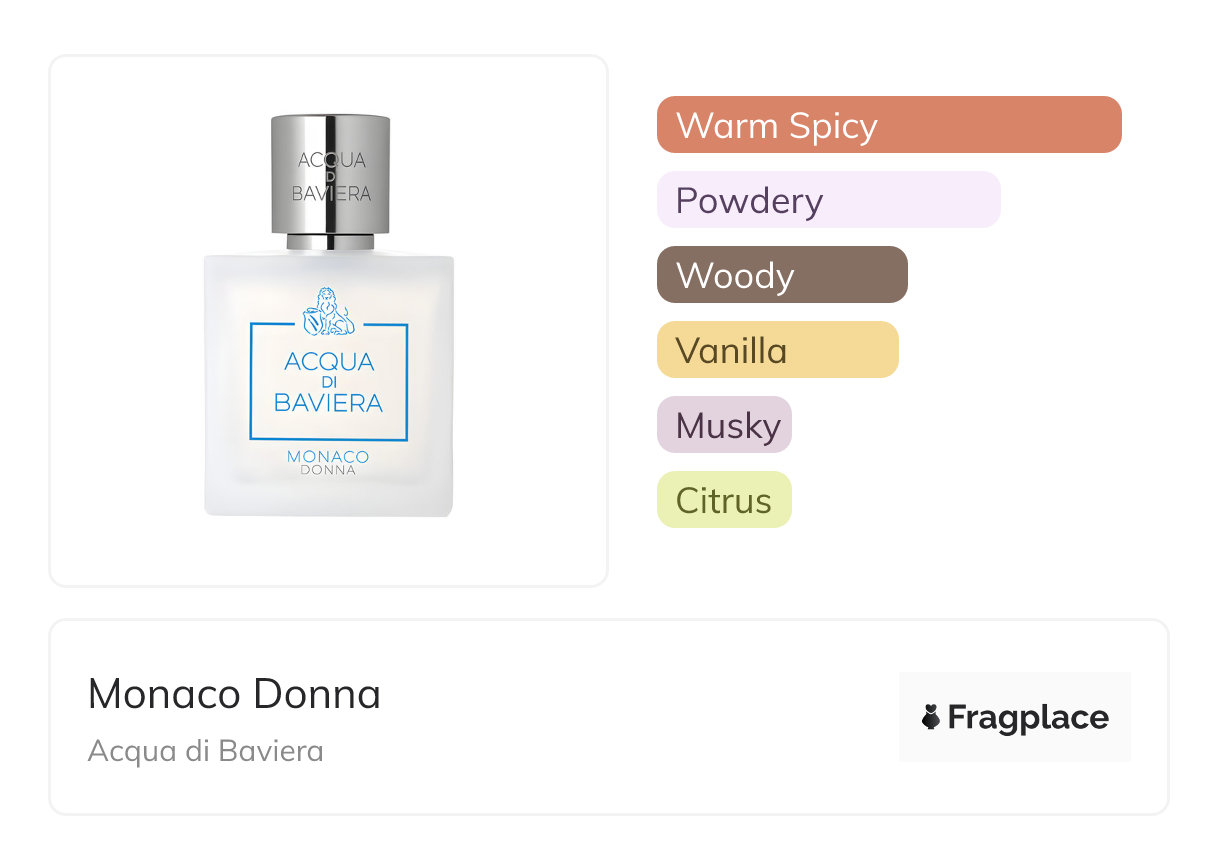The height and width of the screenshot is (864, 1218).
Task: Click the blue MONACO text on the bottle
Action: coord(328,457)
